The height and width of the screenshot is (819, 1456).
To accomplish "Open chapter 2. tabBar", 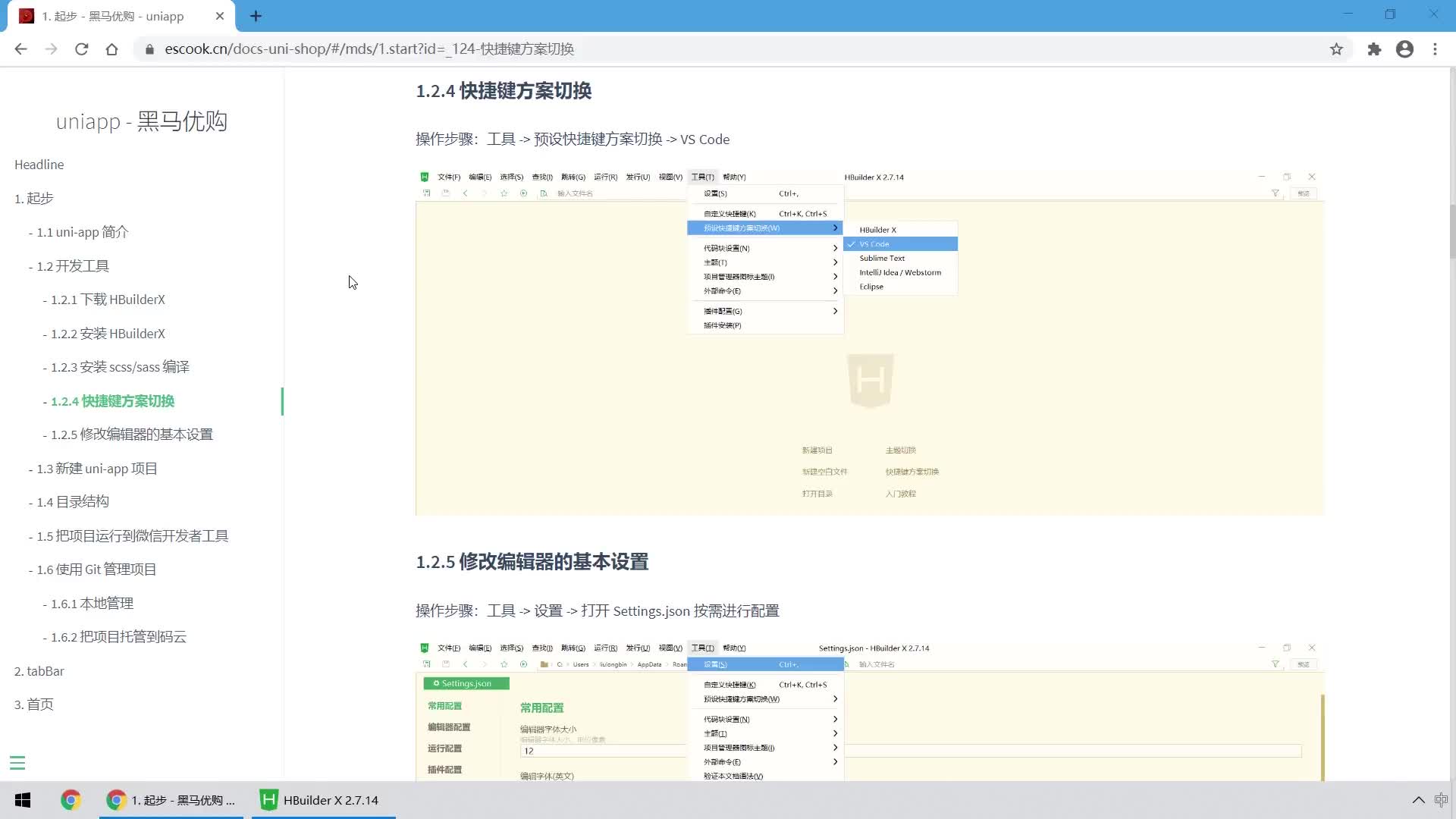I will tap(39, 671).
